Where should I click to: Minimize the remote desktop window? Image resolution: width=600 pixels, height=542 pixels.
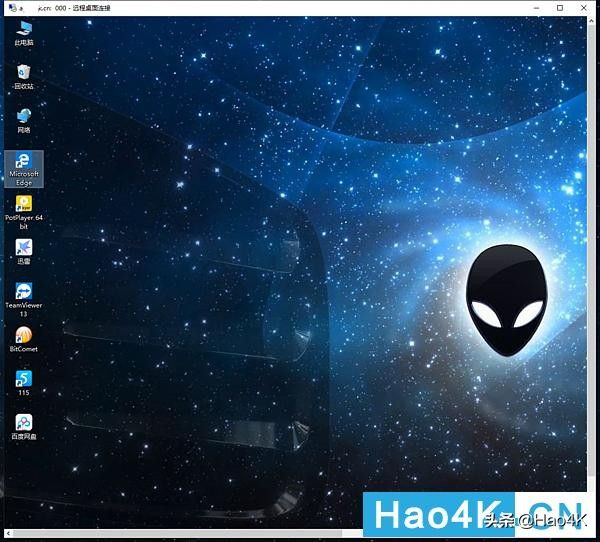(536, 8)
